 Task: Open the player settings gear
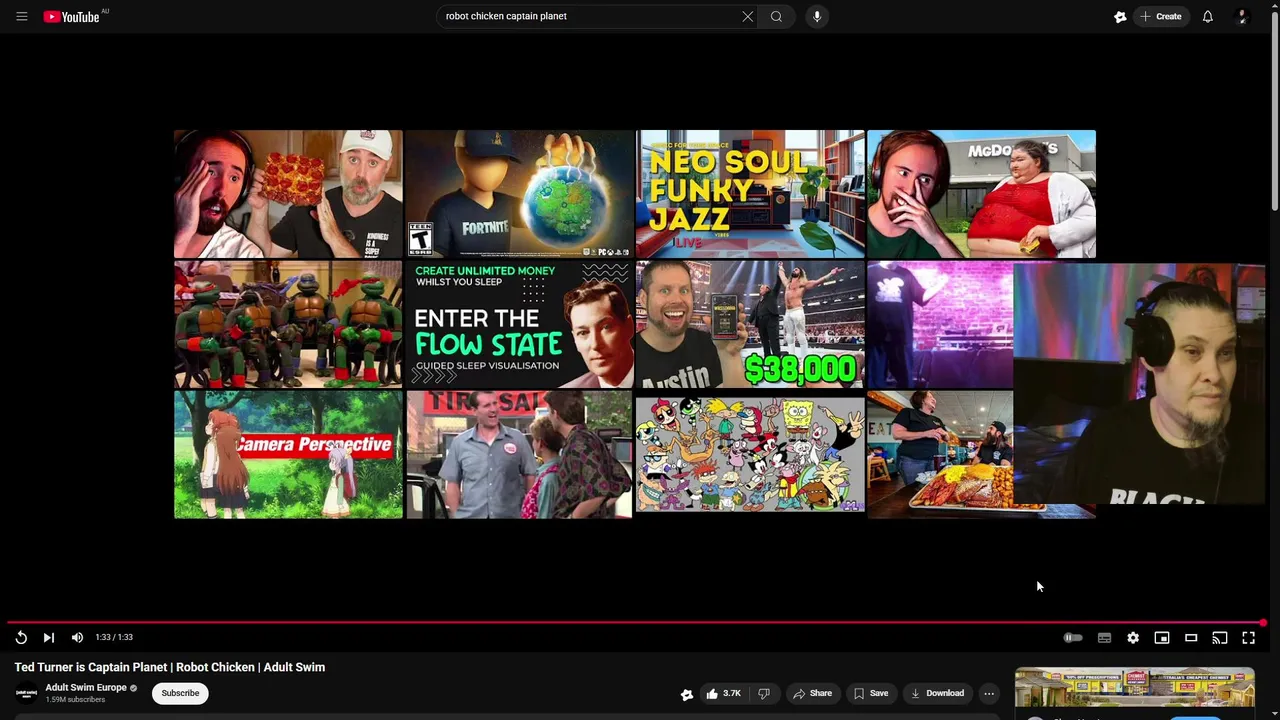pos(1133,637)
